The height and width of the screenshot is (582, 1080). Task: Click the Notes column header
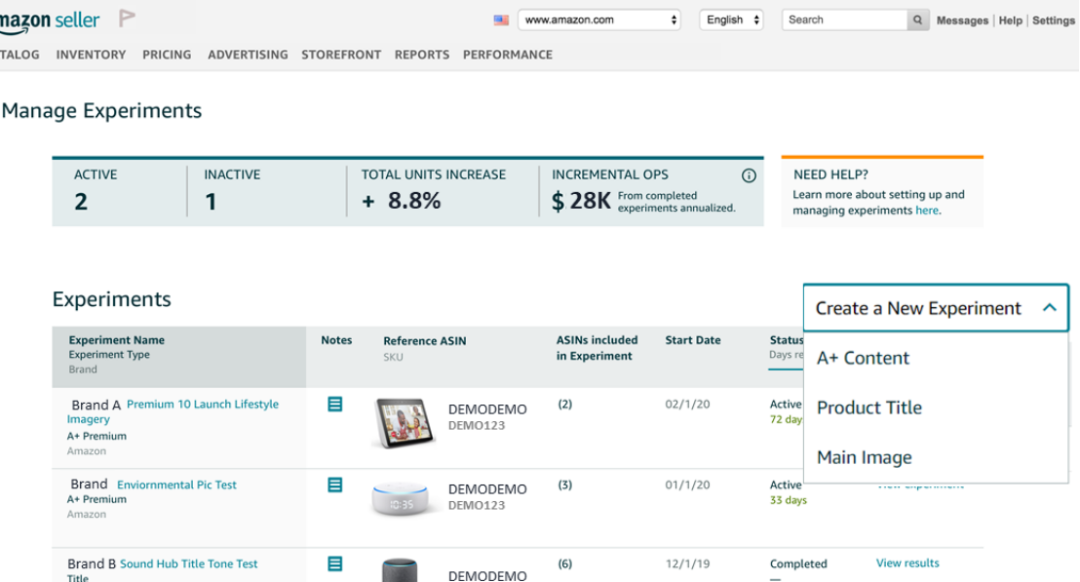(336, 340)
